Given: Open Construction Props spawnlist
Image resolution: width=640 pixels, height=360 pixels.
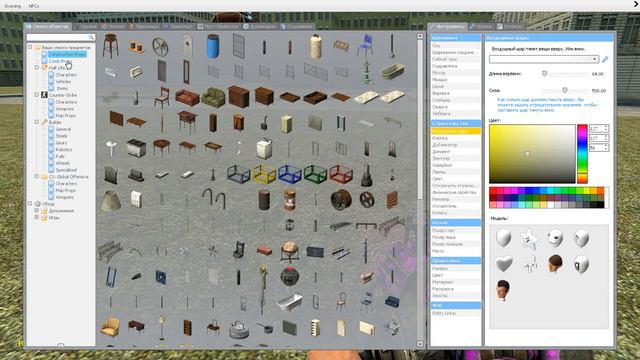Looking at the screenshot, I should pos(67,54).
